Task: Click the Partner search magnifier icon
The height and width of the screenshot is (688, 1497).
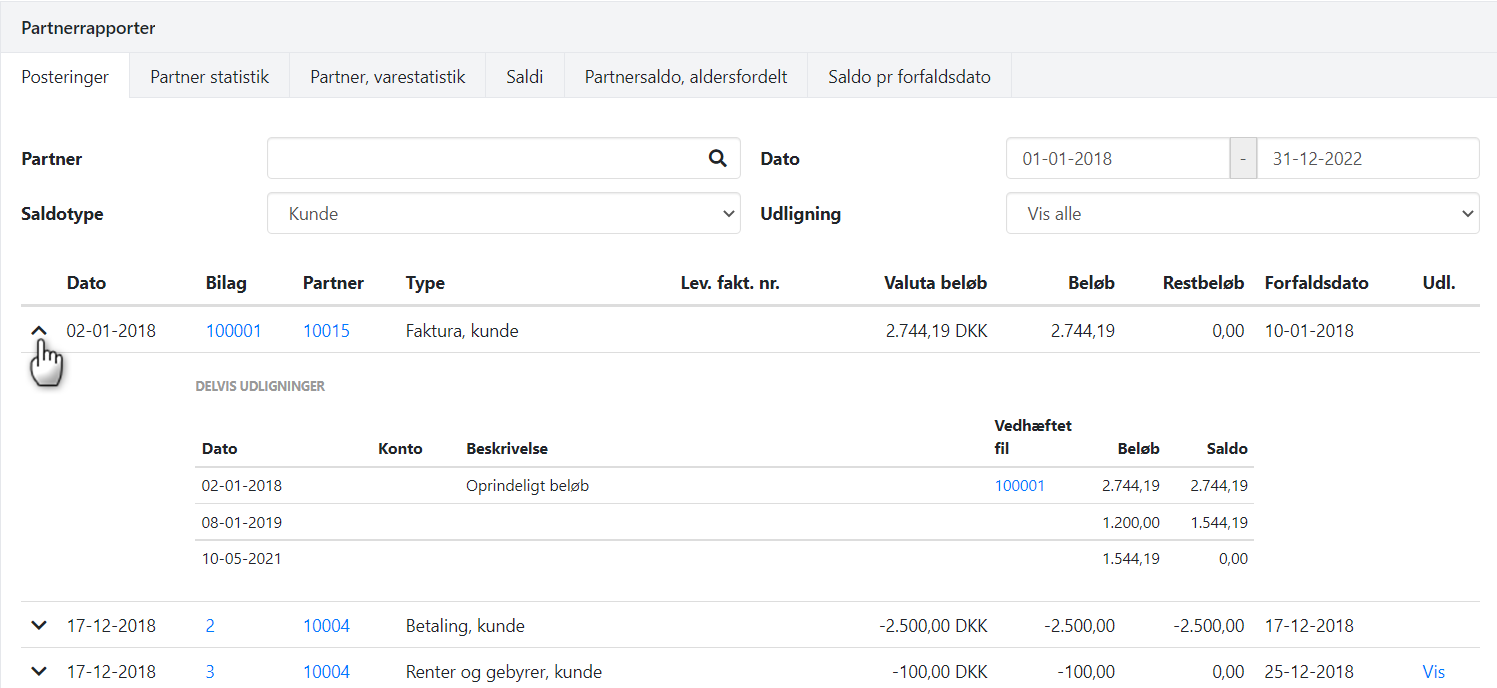Action: click(717, 158)
